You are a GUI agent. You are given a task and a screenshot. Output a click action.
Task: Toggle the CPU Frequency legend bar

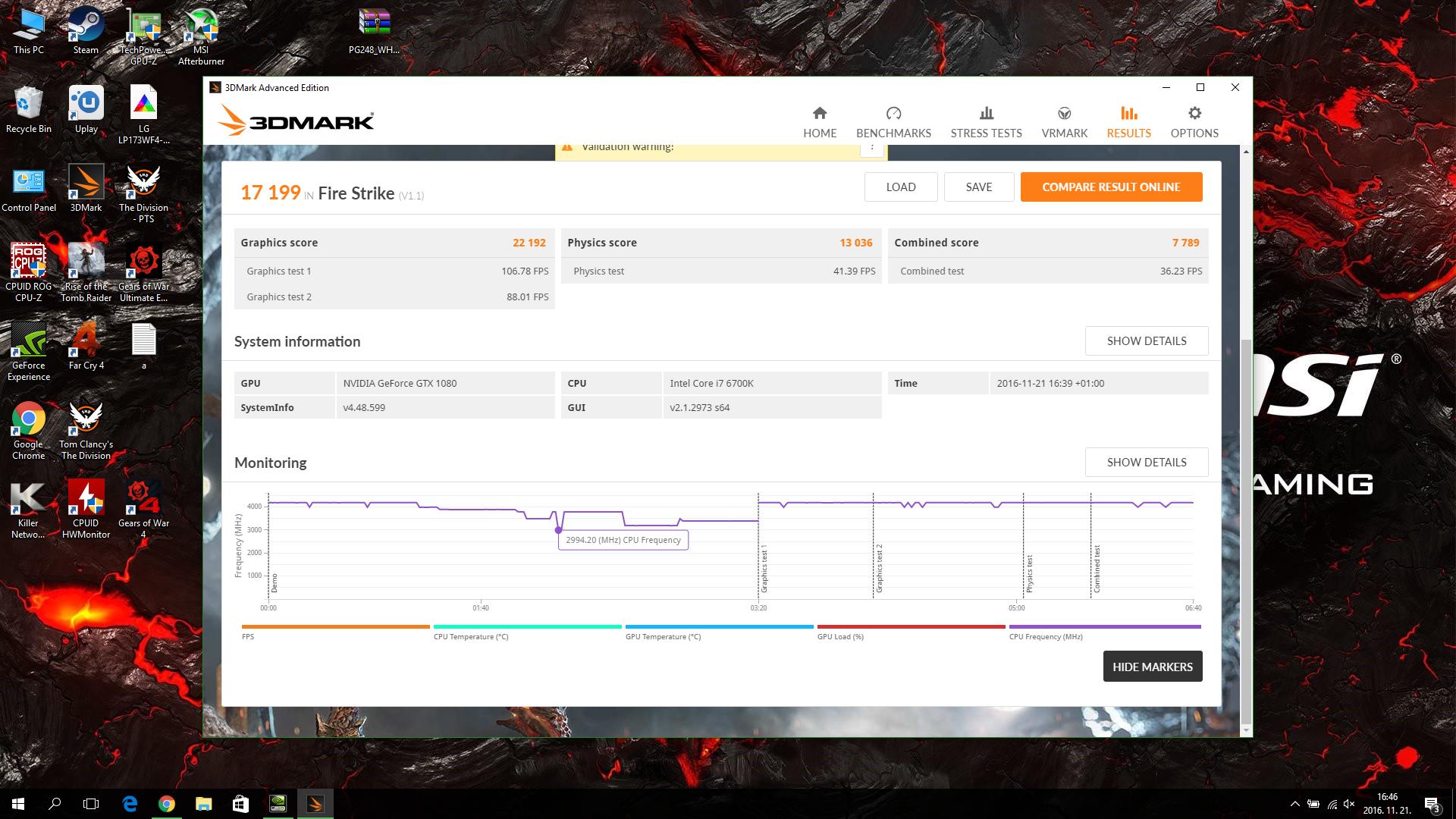coord(1105,627)
